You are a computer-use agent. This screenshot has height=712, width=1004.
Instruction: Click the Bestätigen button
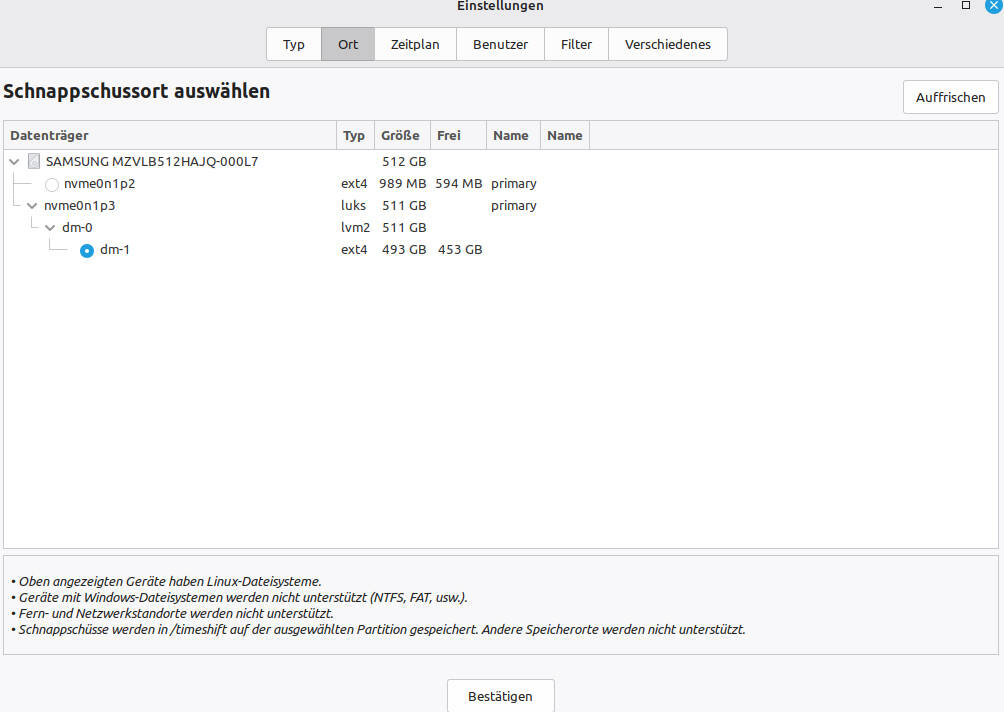click(500, 696)
